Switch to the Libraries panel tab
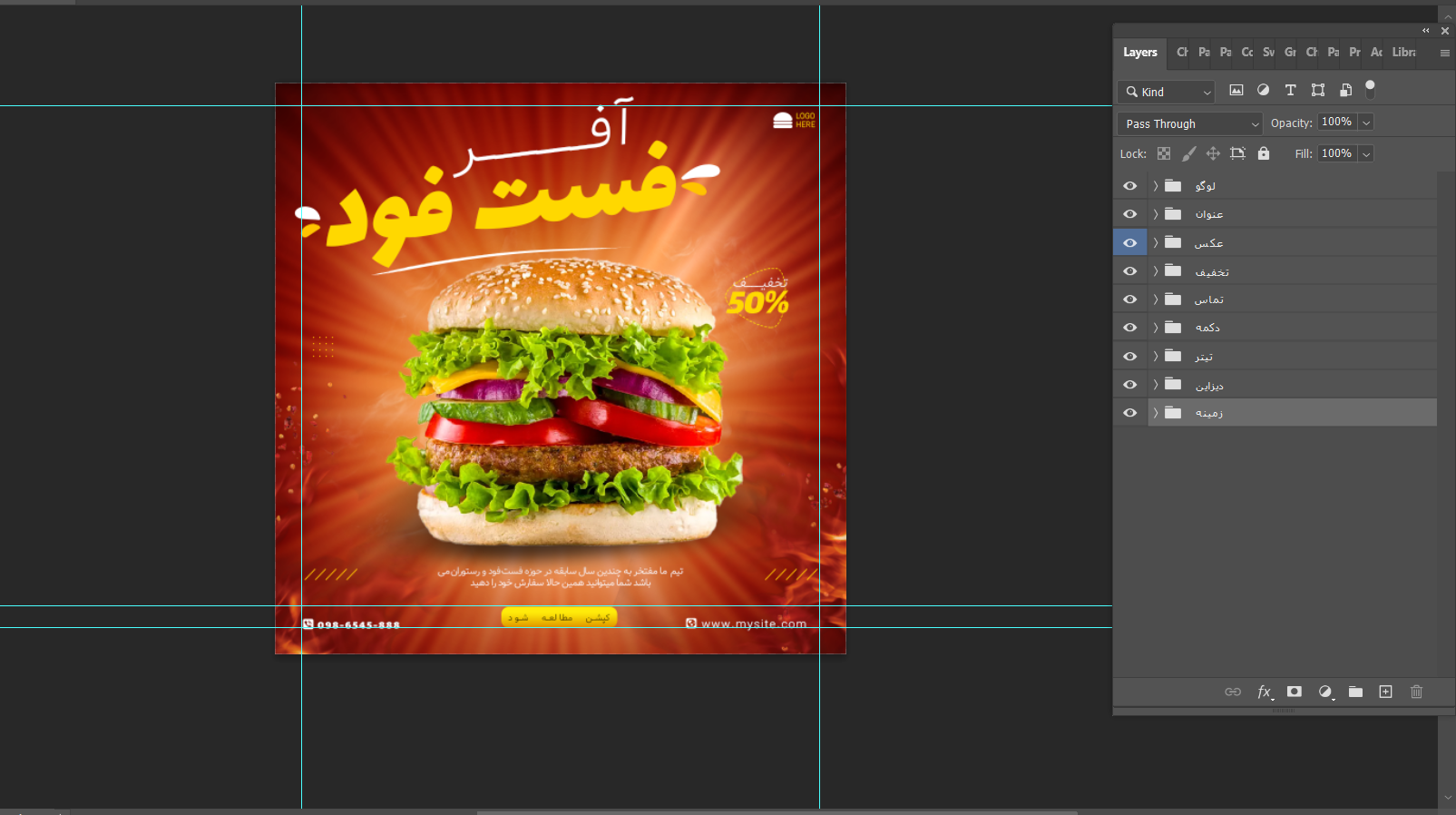Image resolution: width=1456 pixels, height=815 pixels. [x=1403, y=53]
